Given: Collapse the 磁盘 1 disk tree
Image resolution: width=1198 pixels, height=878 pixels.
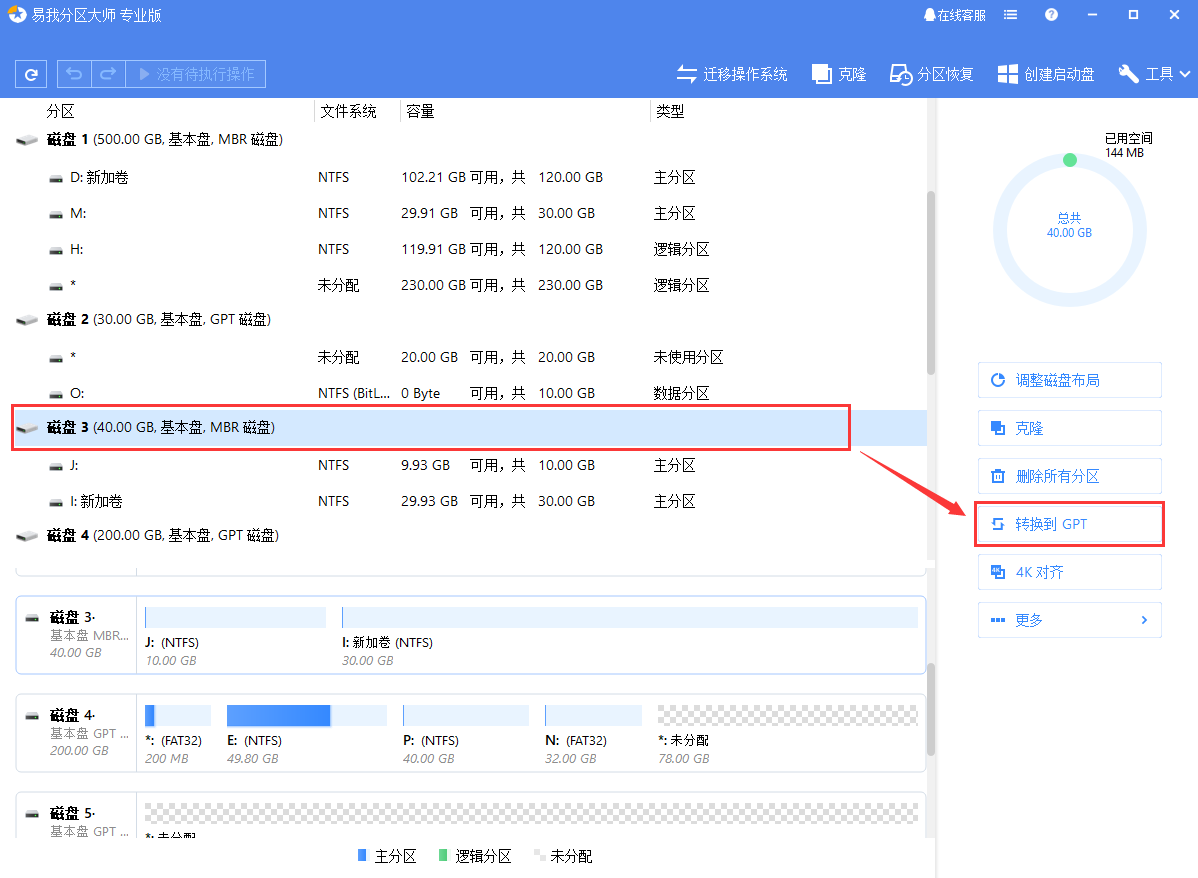Looking at the screenshot, I should (27, 140).
